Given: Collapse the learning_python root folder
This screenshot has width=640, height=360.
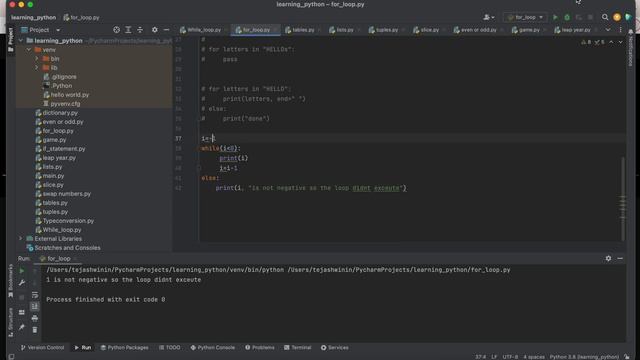Looking at the screenshot, I should coord(21,41).
